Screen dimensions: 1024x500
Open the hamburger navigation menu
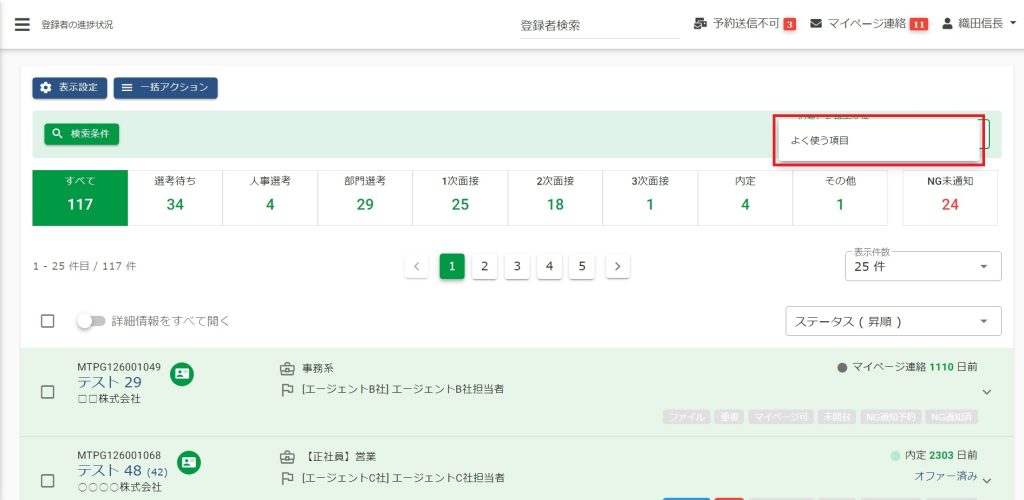tap(22, 24)
